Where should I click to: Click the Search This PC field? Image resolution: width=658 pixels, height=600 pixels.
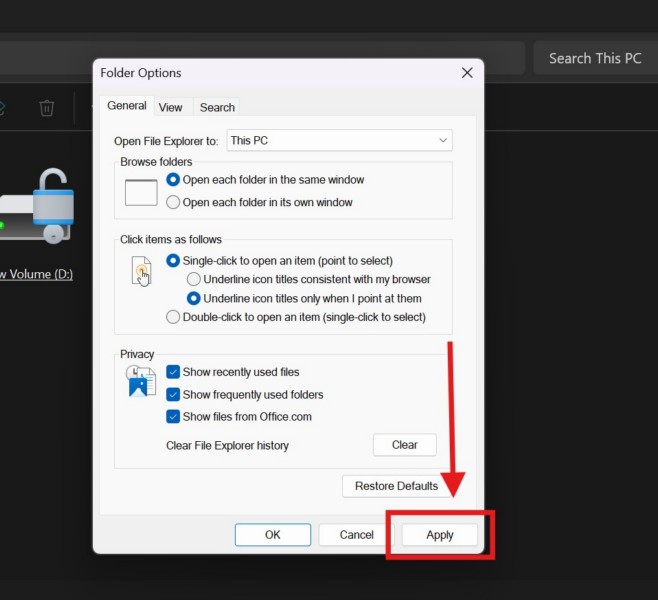click(595, 58)
